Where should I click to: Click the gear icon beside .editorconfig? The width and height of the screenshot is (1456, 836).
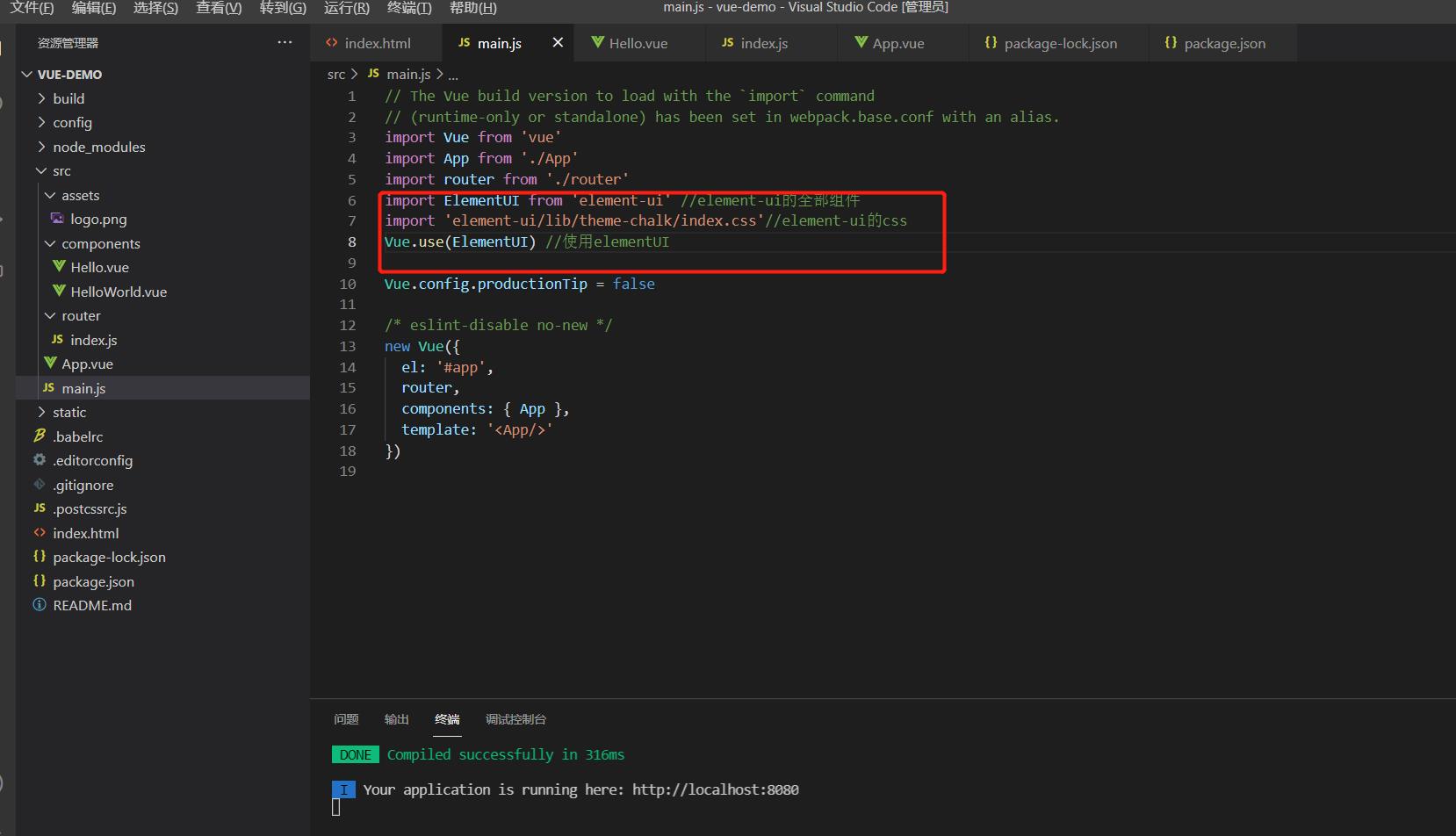pyautogui.click(x=40, y=459)
